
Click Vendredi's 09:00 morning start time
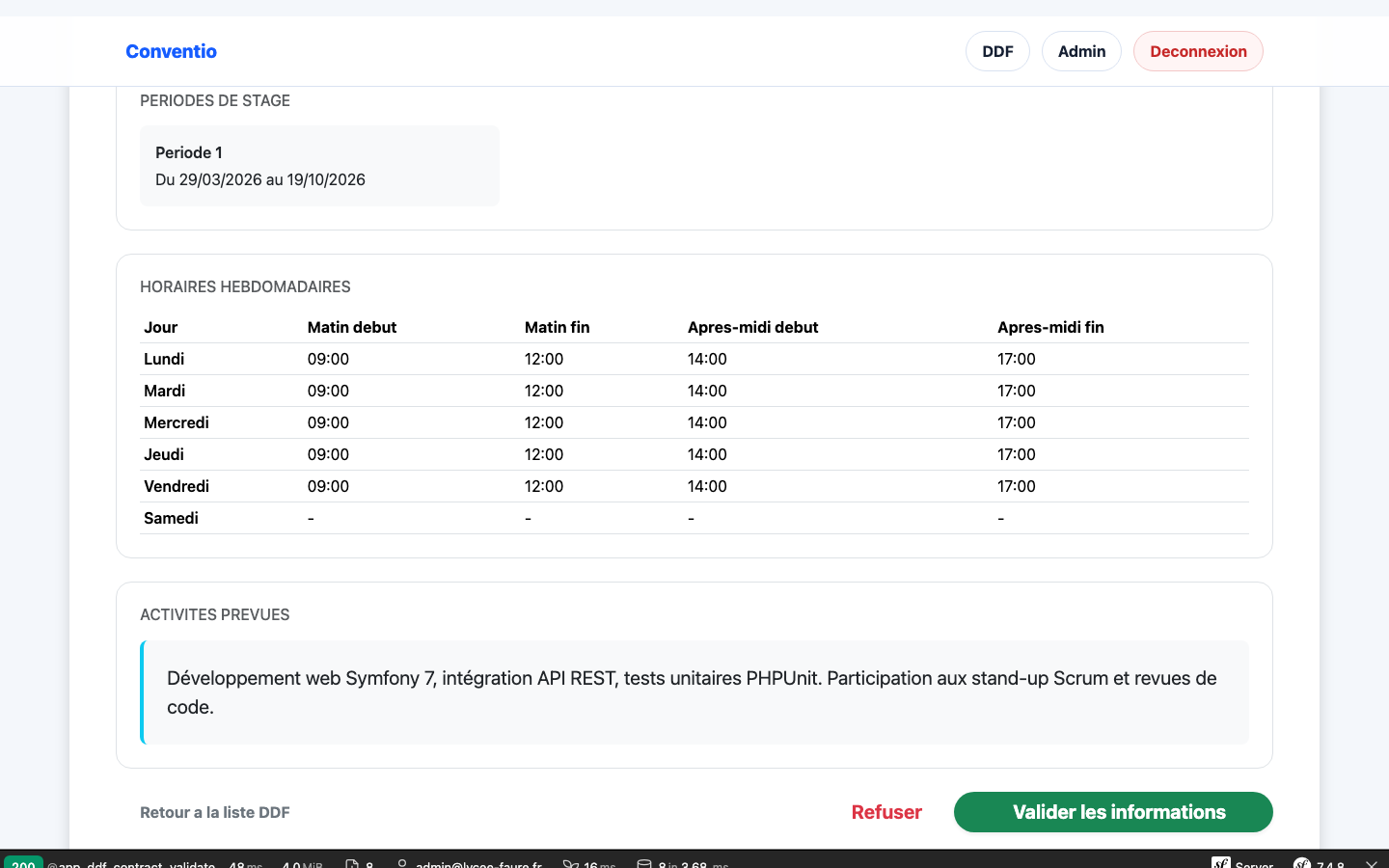(328, 486)
